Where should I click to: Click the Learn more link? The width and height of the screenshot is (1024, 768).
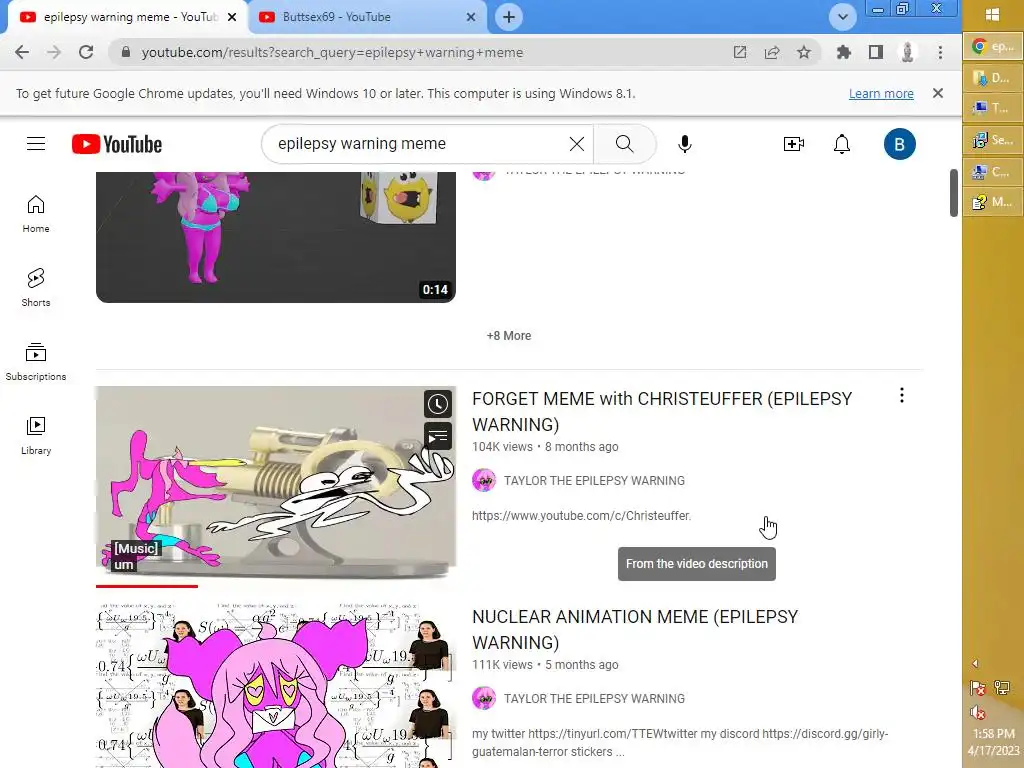click(881, 93)
